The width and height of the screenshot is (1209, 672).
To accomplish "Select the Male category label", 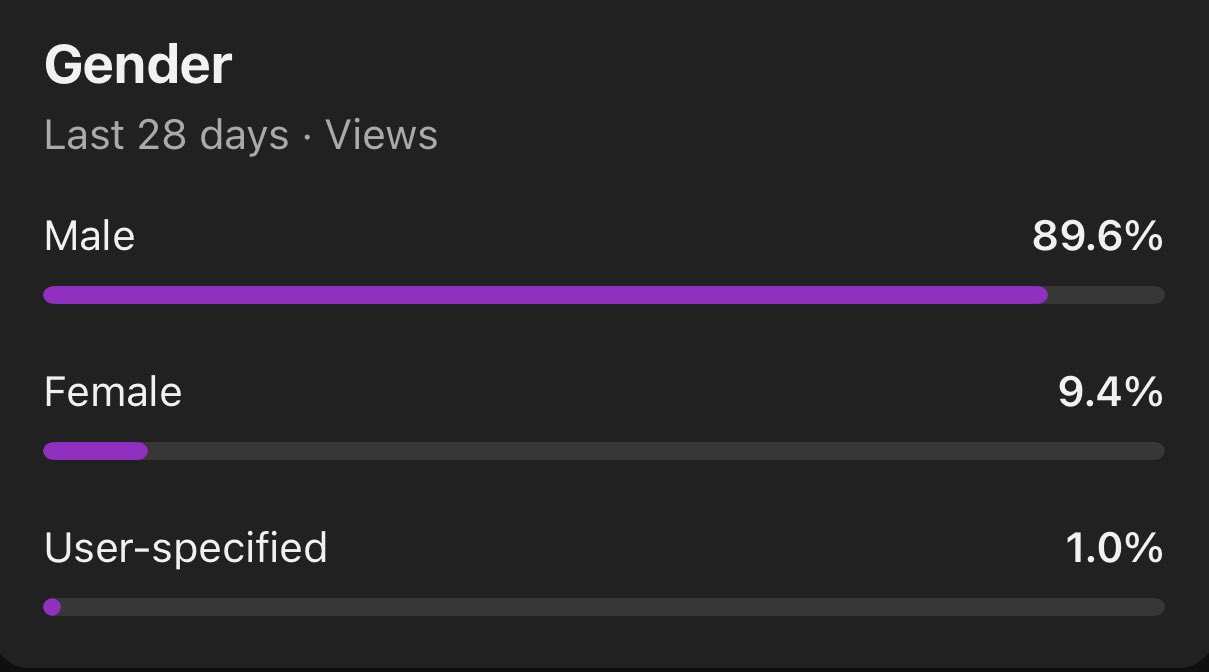I will click(90, 237).
